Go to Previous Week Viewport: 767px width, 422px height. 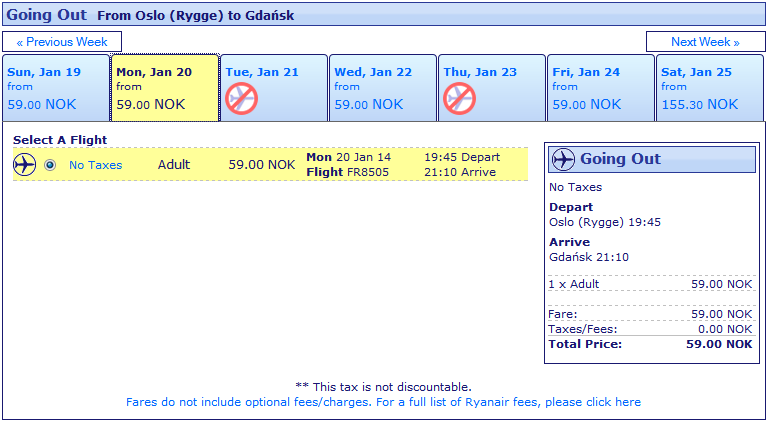(62, 42)
